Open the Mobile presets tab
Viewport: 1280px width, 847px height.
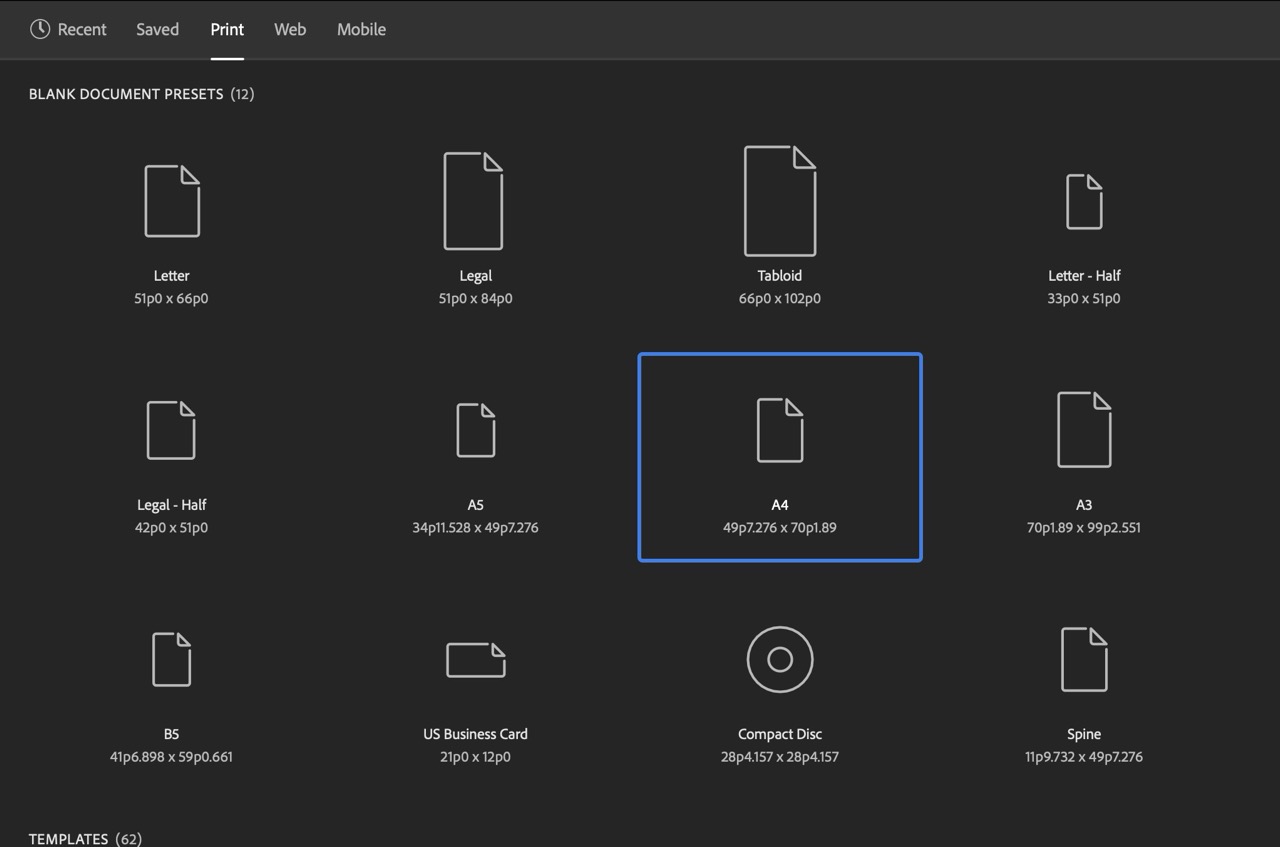tap(361, 29)
